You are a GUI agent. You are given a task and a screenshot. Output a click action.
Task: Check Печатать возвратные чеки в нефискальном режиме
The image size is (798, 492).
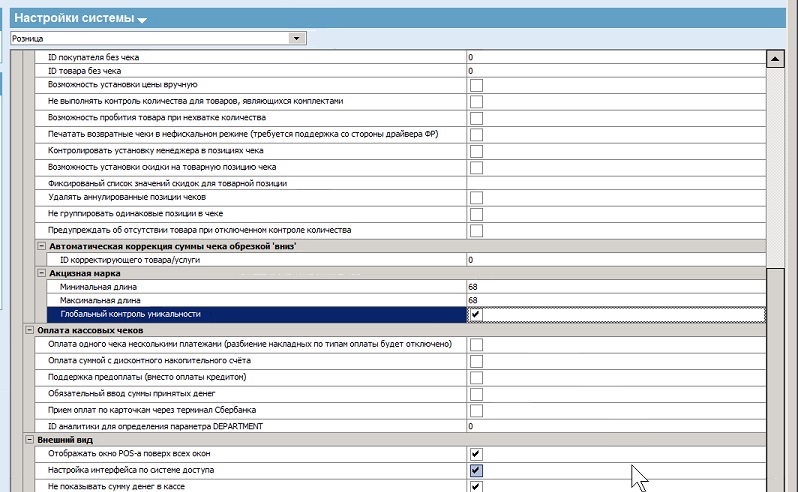(476, 134)
